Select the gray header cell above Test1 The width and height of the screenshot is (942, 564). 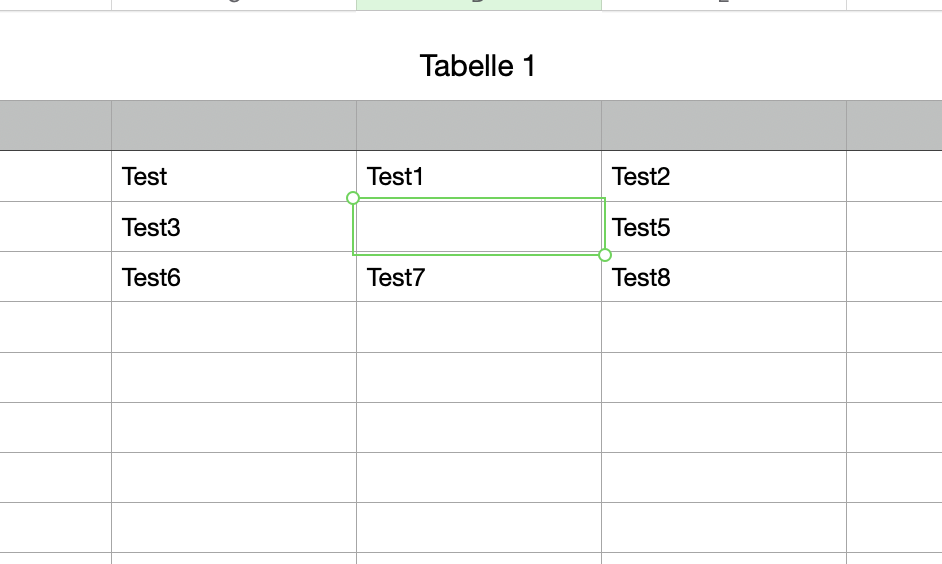coord(478,125)
